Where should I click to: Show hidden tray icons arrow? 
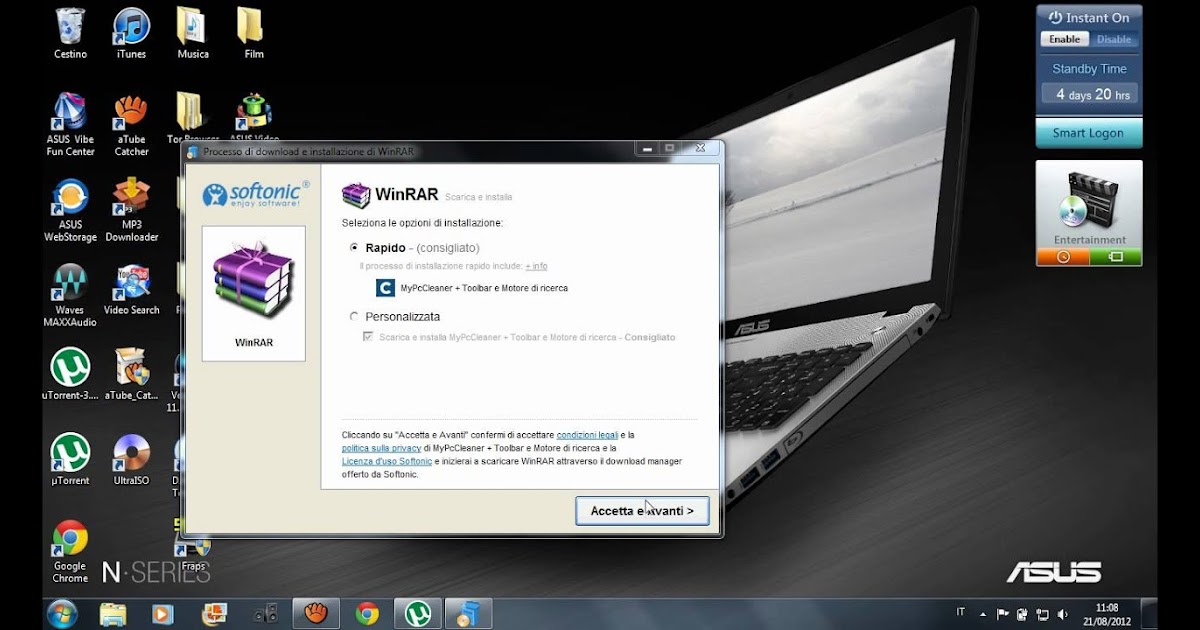[x=983, y=613]
